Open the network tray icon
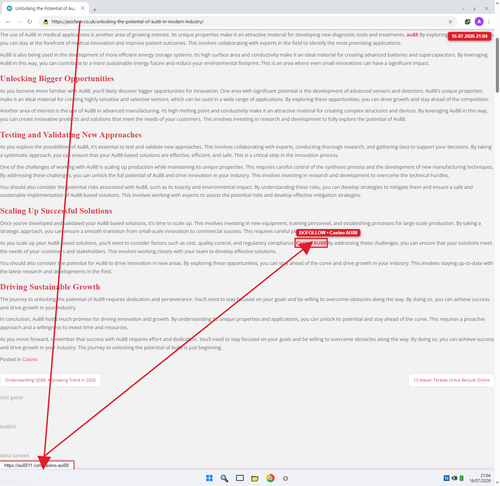The width and height of the screenshot is (500, 486). (x=446, y=478)
